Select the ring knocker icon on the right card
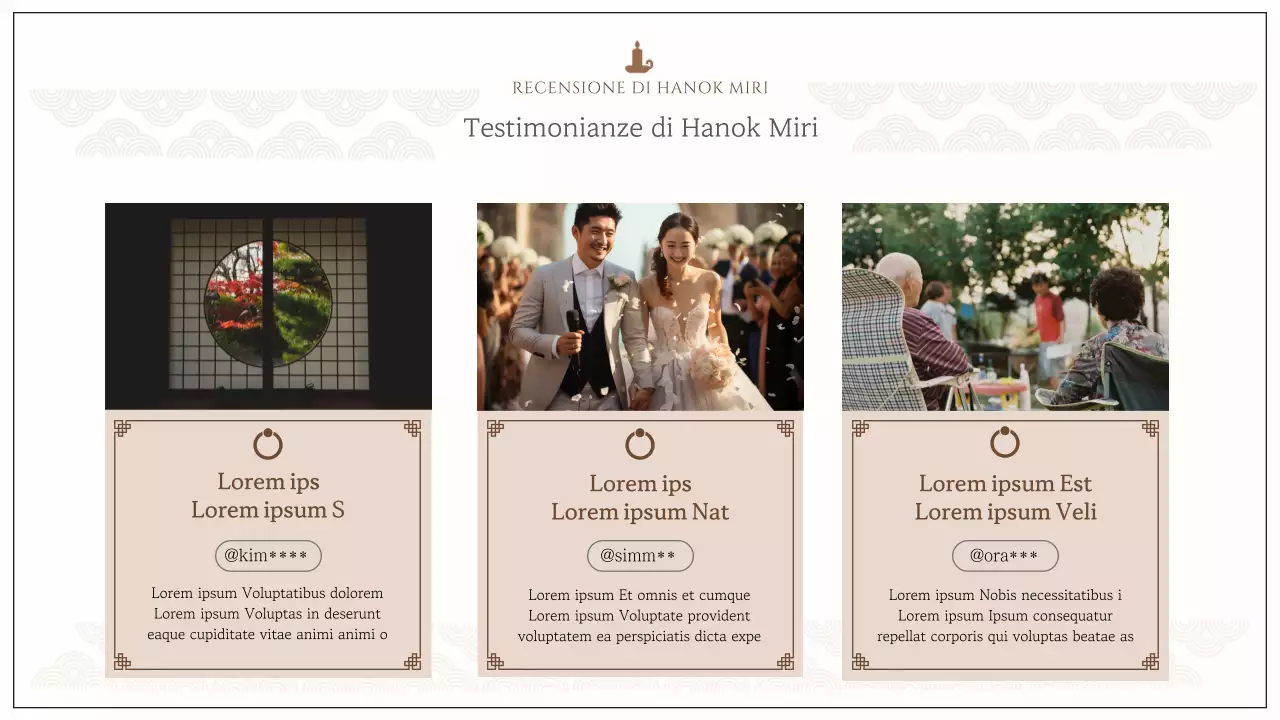This screenshot has width=1280, height=720. click(1005, 444)
